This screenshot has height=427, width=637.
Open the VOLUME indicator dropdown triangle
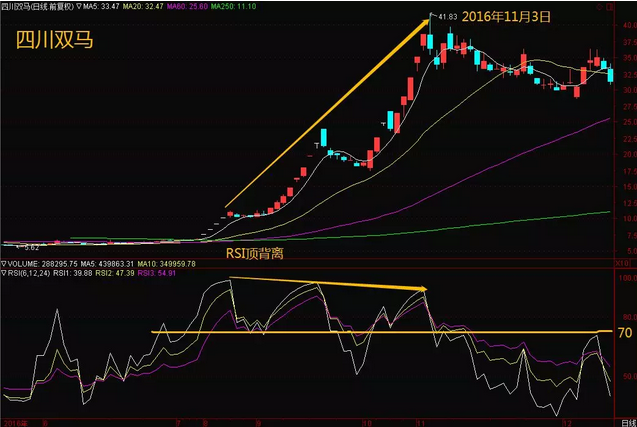(x=4, y=263)
